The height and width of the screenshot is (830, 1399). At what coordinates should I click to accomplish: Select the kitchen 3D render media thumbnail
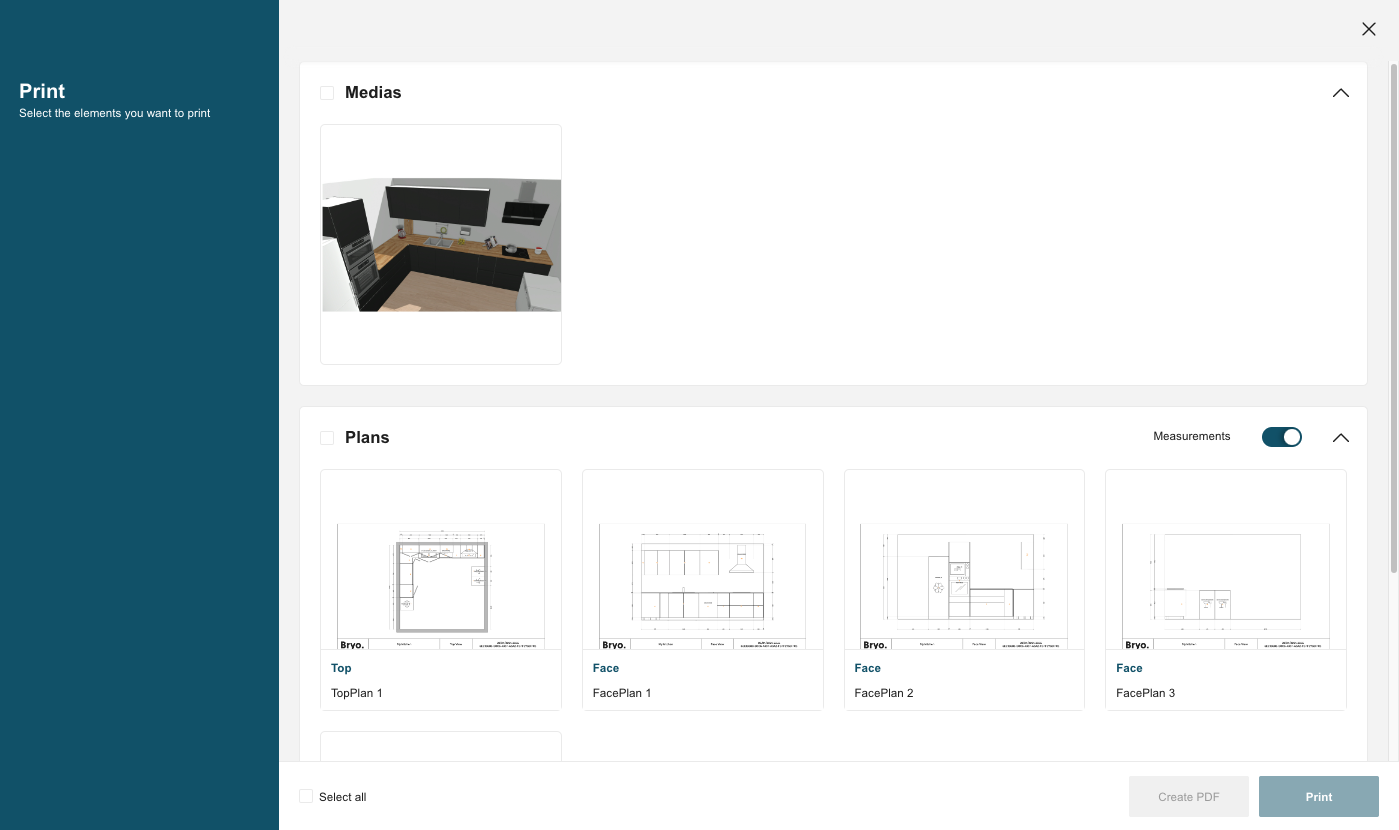click(440, 244)
